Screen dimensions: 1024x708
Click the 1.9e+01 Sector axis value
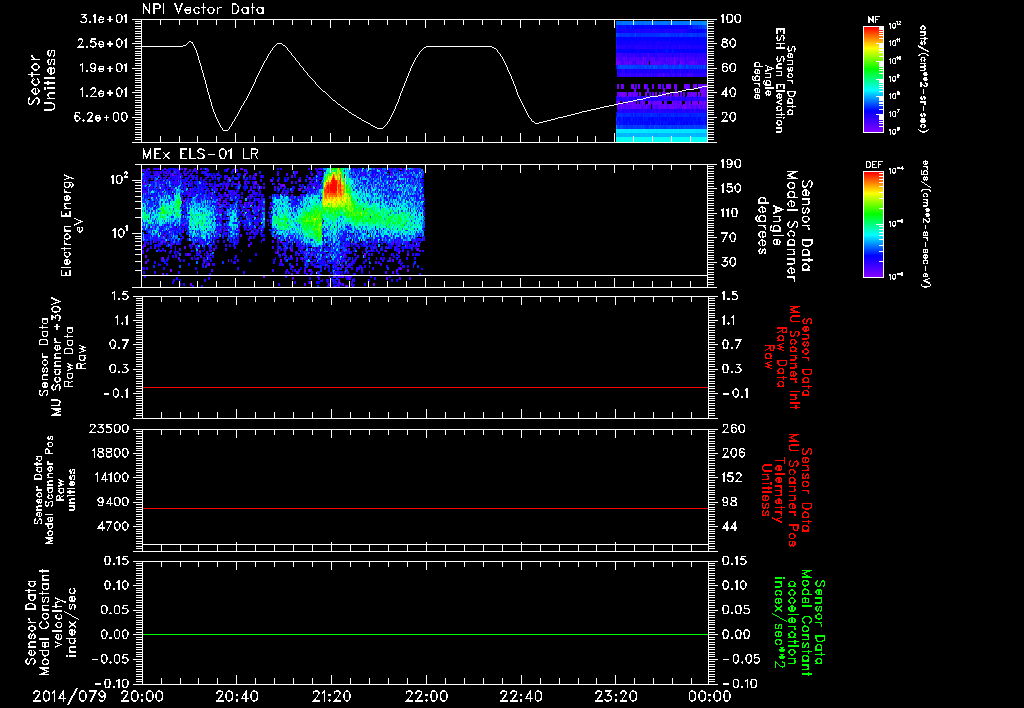(104, 68)
